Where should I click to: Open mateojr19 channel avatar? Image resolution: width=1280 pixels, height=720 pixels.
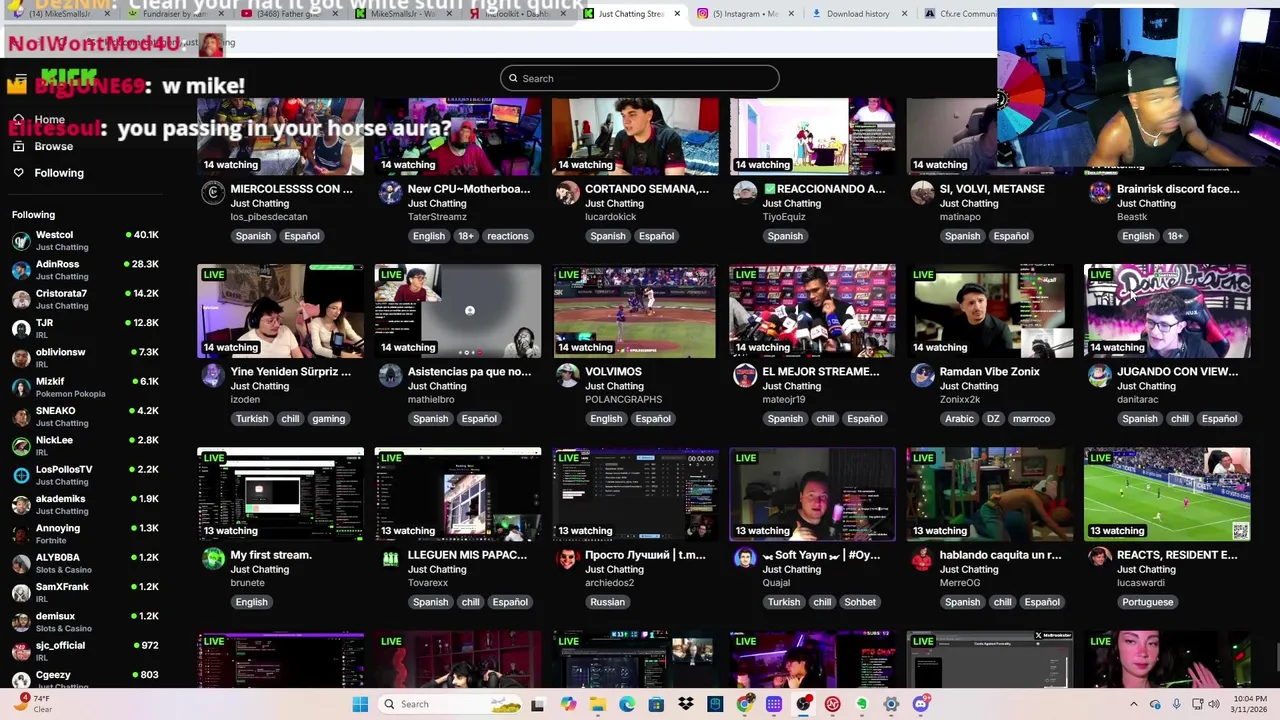tap(745, 376)
